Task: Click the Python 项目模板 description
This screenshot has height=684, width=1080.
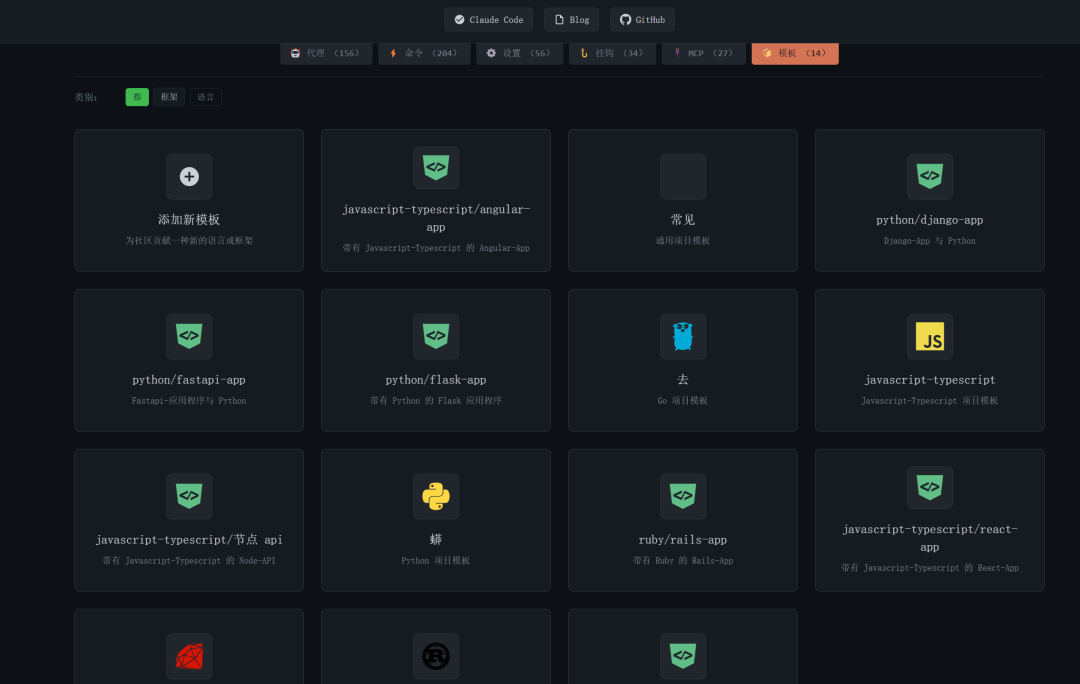Action: click(436, 561)
